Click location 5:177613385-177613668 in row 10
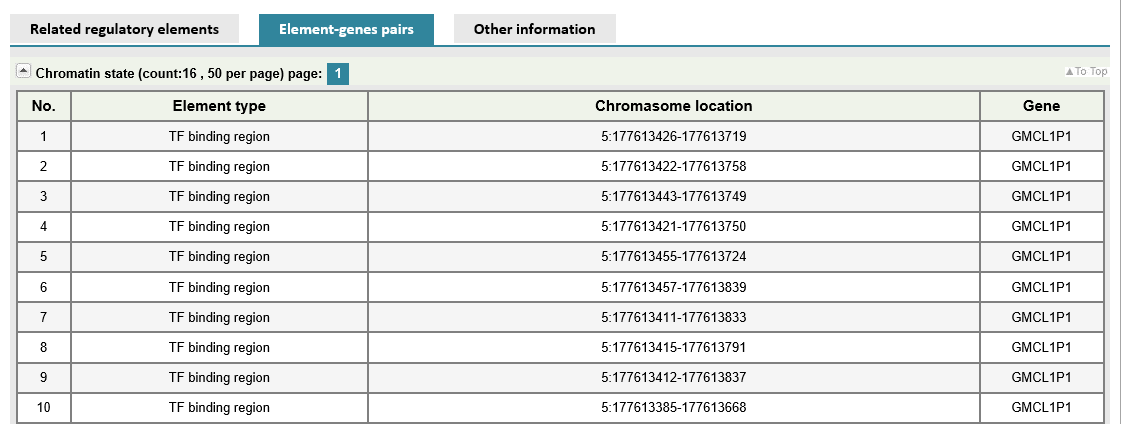 coord(673,408)
